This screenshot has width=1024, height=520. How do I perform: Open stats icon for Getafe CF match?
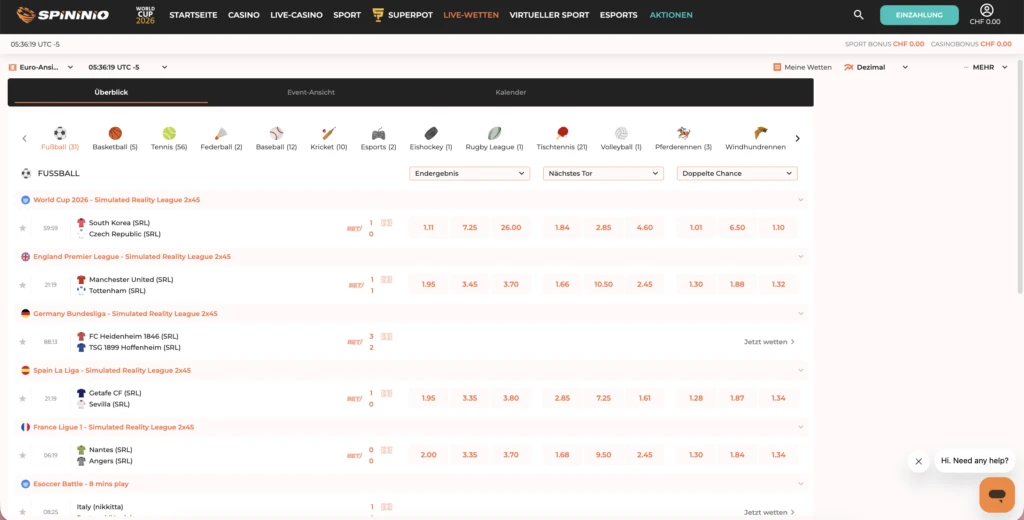coord(386,393)
